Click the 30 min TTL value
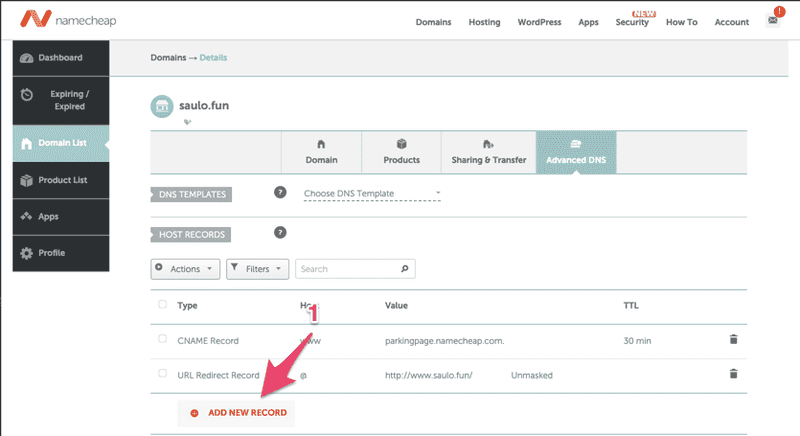The width and height of the screenshot is (800, 436). (637, 341)
